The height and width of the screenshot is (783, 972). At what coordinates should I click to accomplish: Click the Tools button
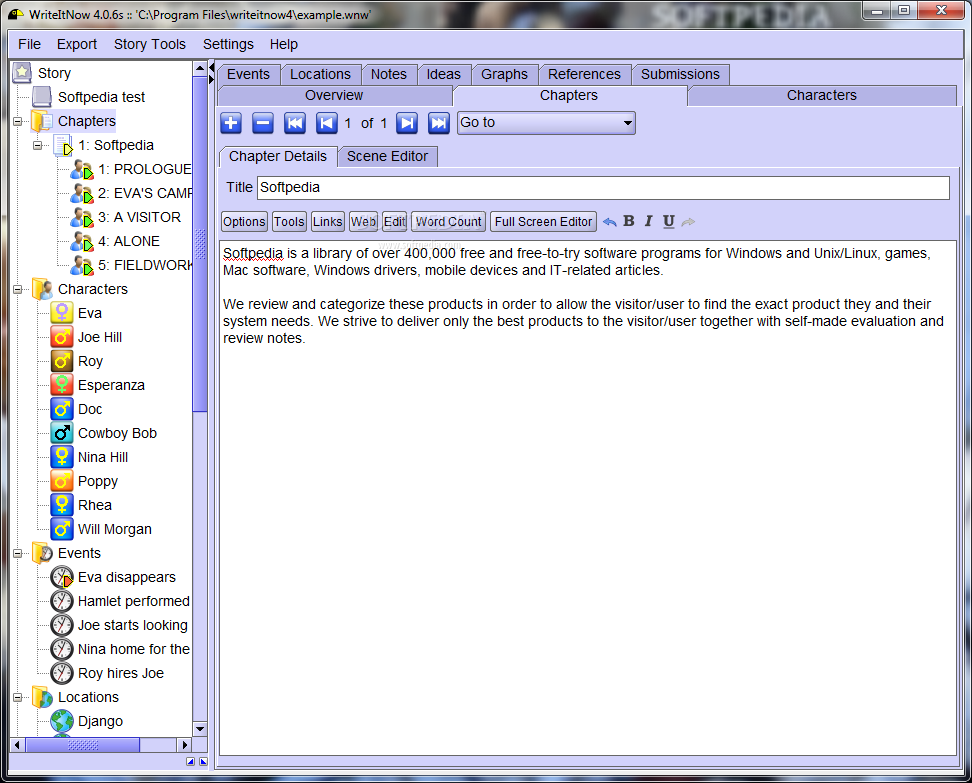tap(289, 222)
